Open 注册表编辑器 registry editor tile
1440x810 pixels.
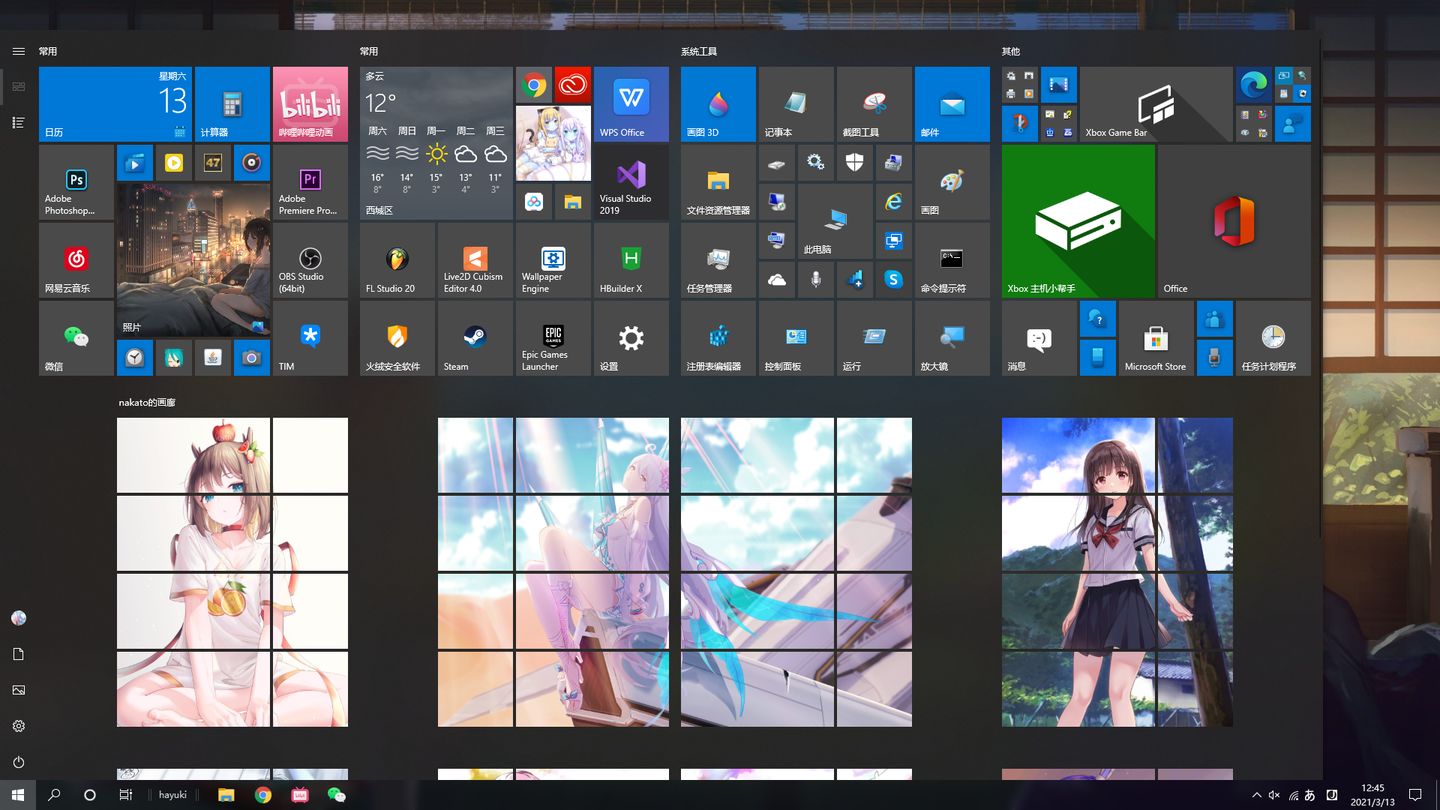coord(718,338)
